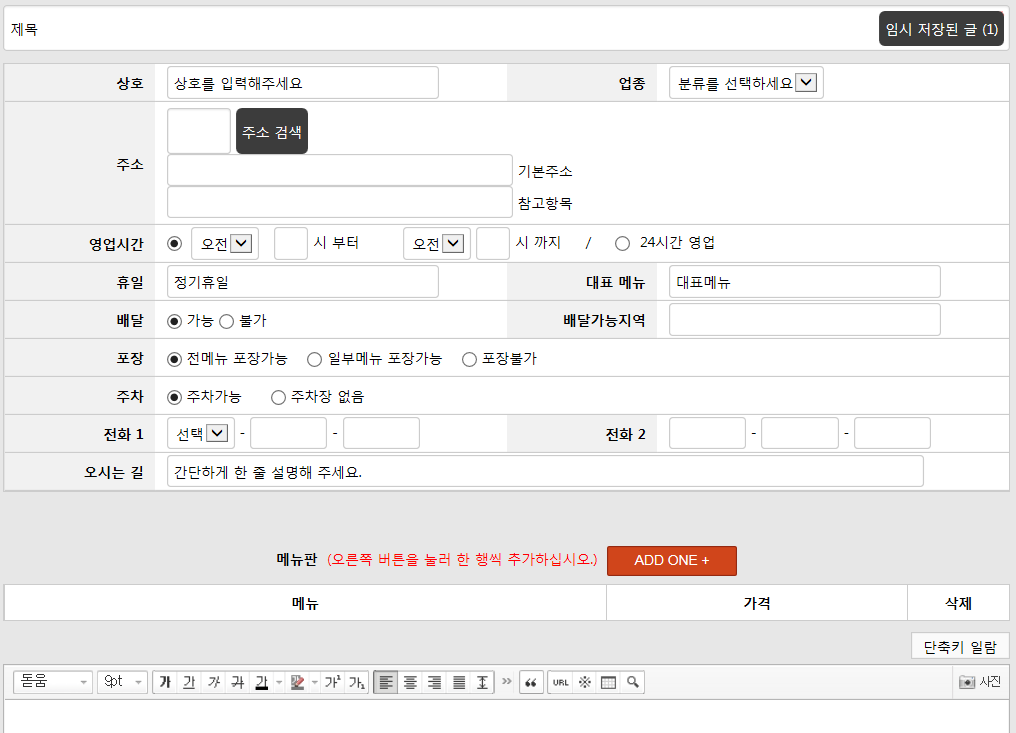Apply underline formatting in editor
Screen dimensions: 1016x733
click(189, 682)
